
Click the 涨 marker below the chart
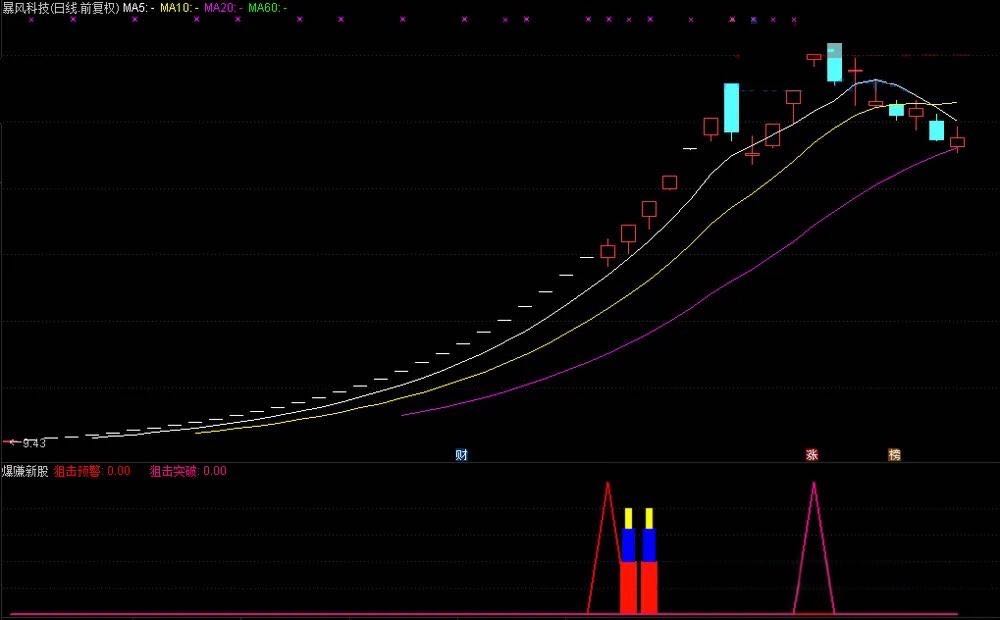[812, 455]
